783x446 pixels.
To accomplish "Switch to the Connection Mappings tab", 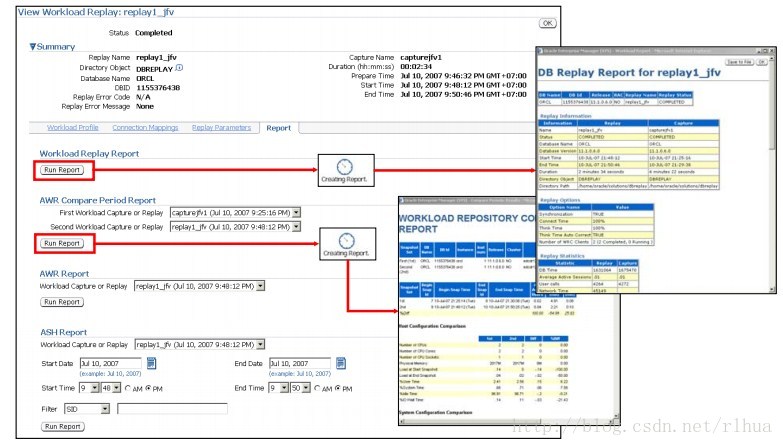I will coord(145,128).
